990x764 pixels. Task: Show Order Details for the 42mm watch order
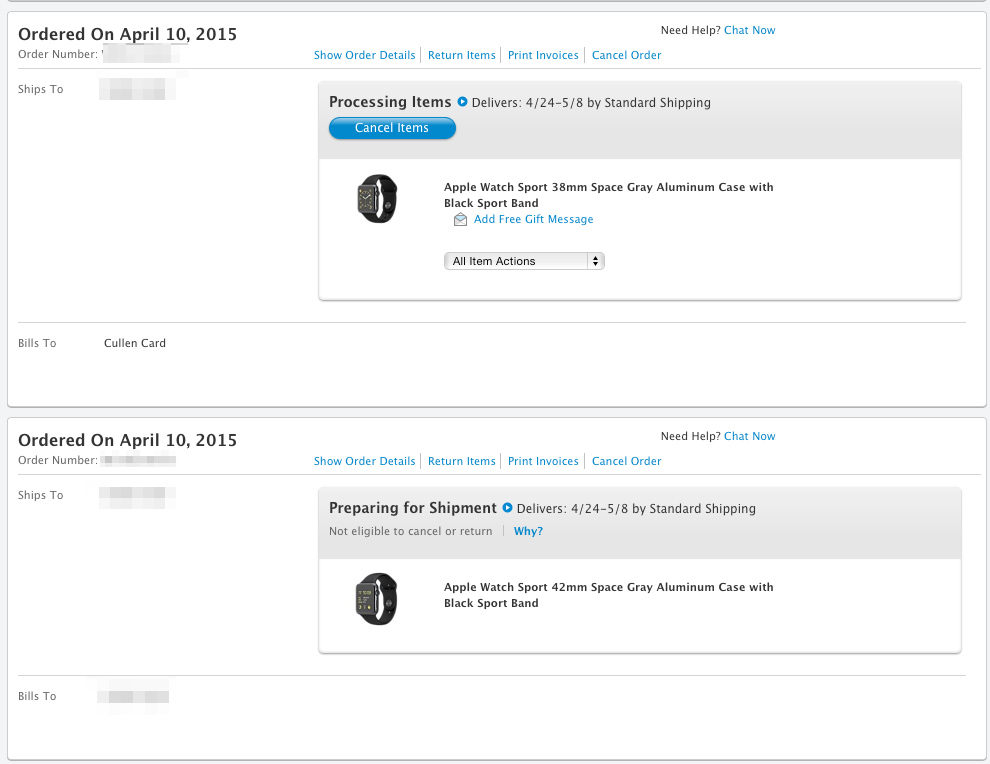[364, 461]
